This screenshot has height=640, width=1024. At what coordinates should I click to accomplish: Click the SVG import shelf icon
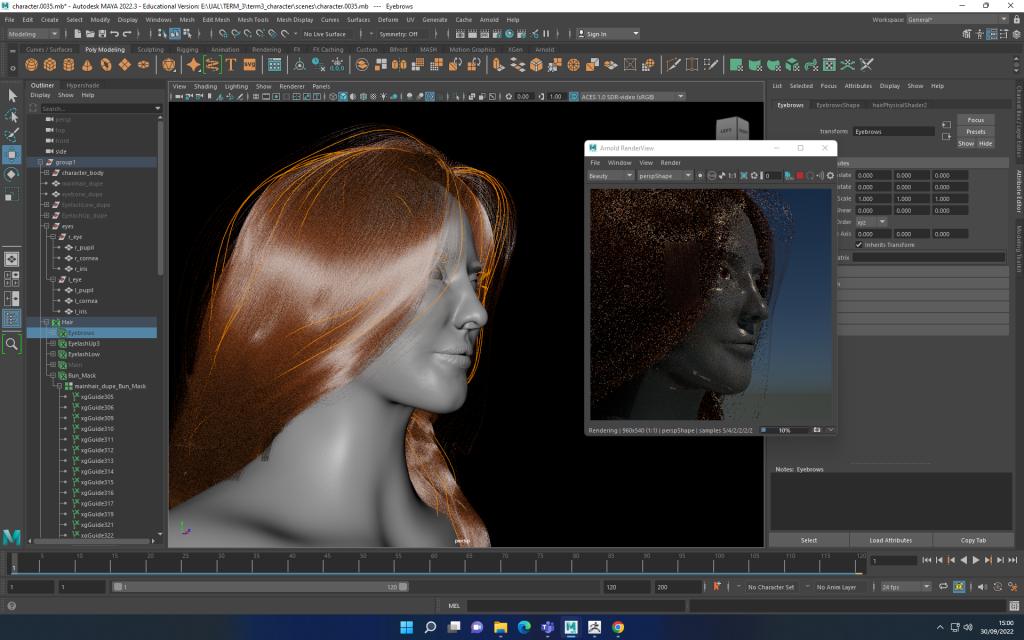tap(249, 65)
